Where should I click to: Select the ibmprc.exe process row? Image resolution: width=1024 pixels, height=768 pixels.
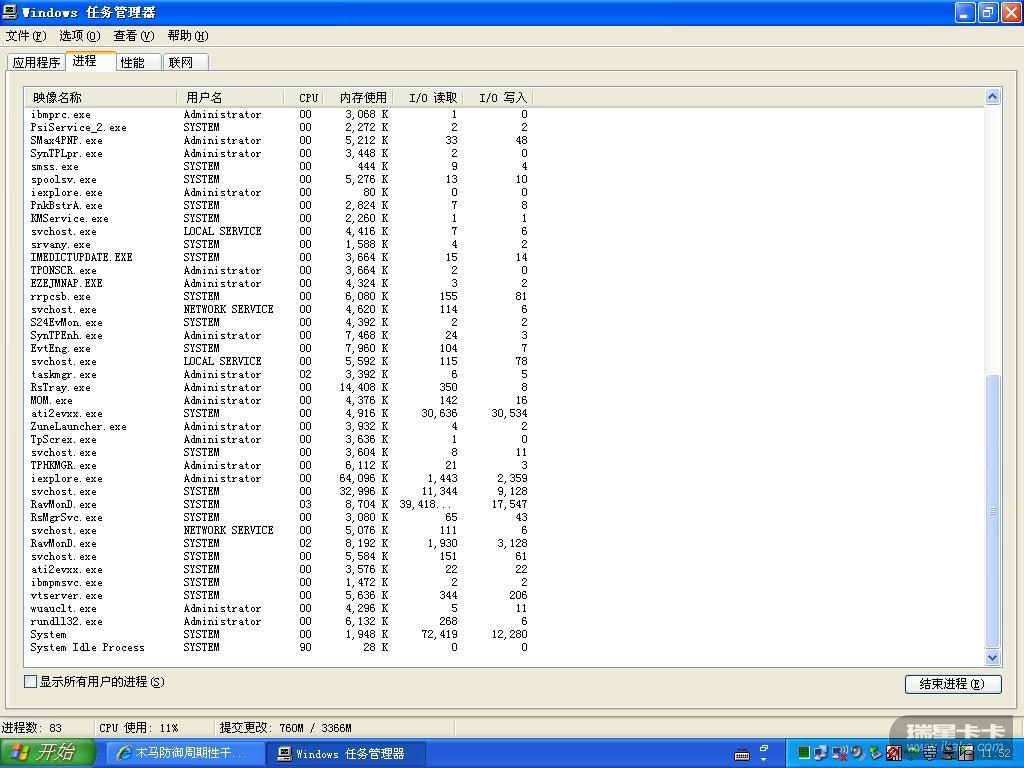click(x=279, y=114)
